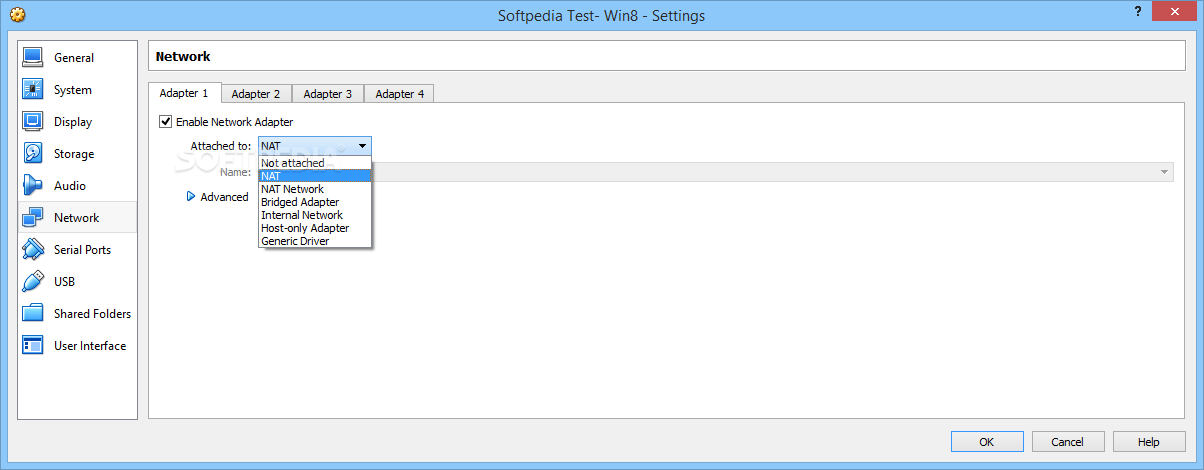Viewport: 1204px width, 470px height.
Task: Open the Shared Folders category label
Action: point(92,314)
